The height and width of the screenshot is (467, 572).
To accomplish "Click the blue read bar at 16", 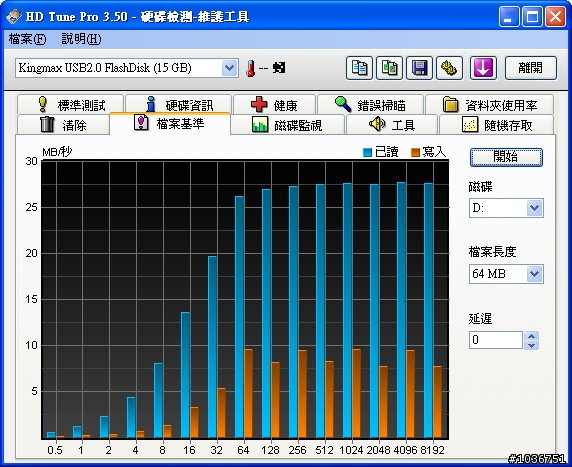I will point(185,375).
